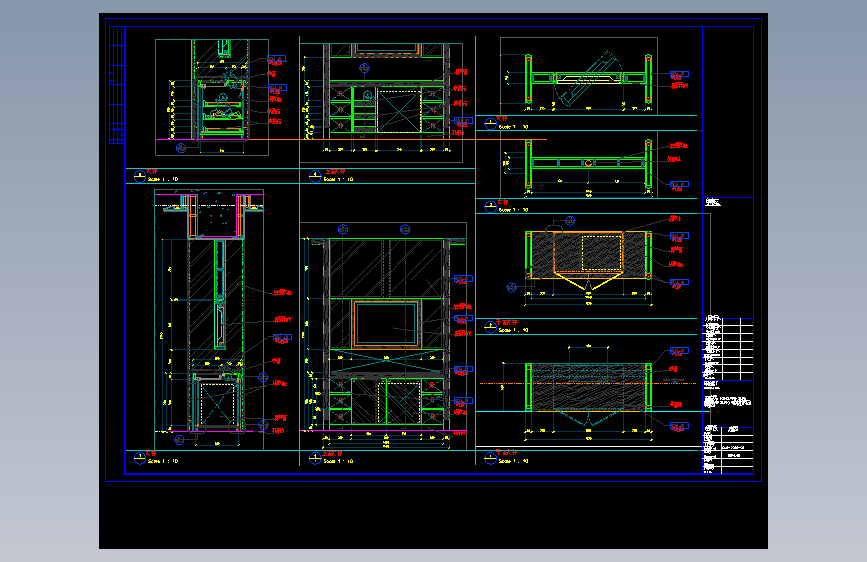Click the Scale label beneath the upper middle elevation

coord(338,179)
